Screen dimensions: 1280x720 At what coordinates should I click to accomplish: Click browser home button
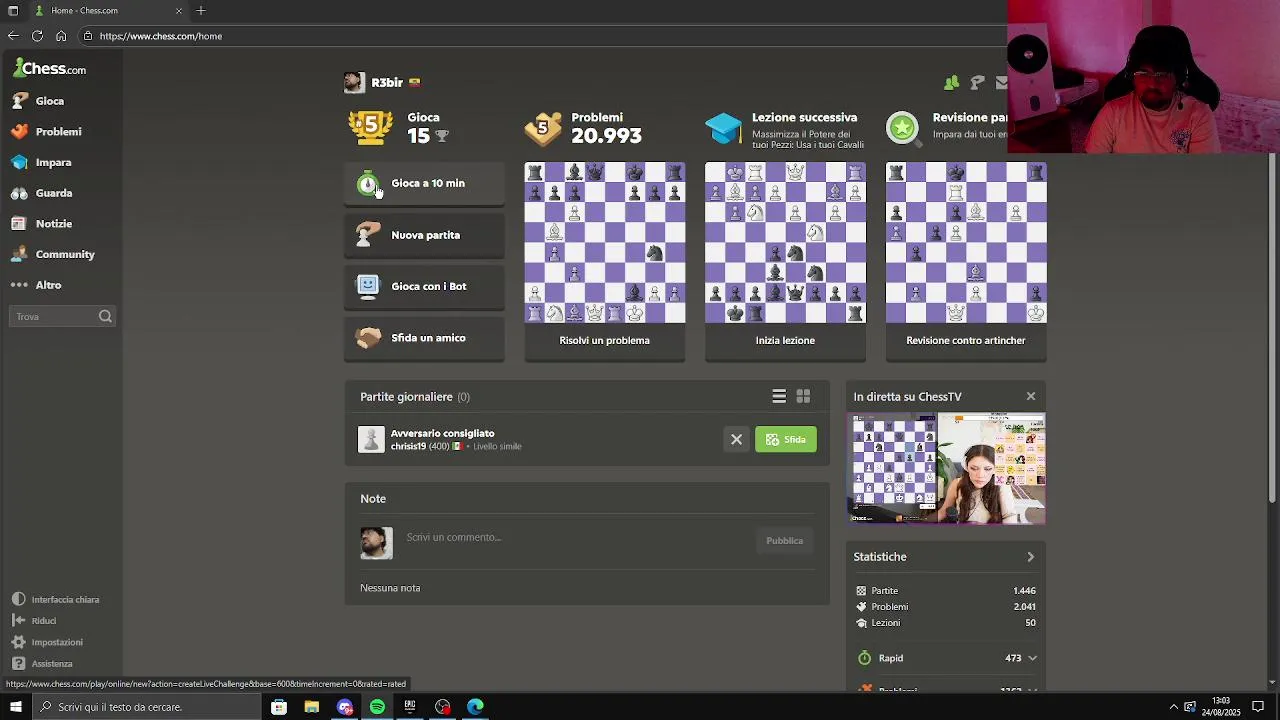pos(61,36)
